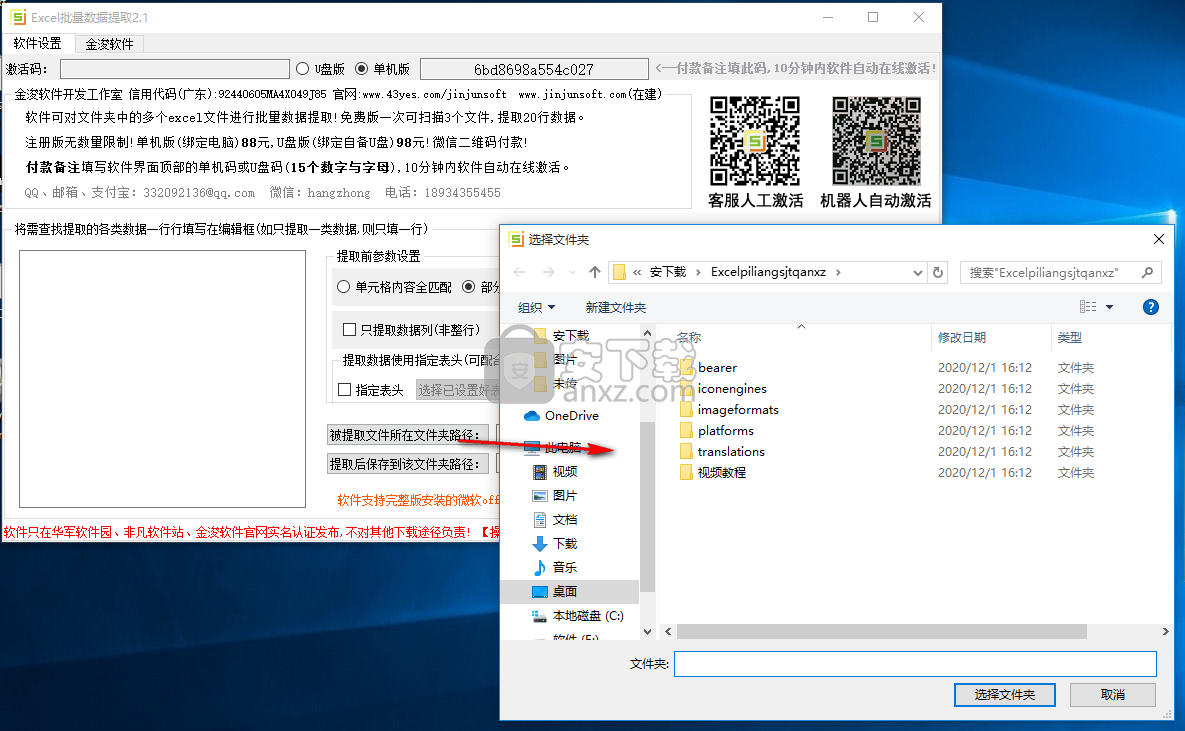1185x731 pixels.
Task: Expand the path chevron after Excelpiliangsjtqanxz
Action: pyautogui.click(x=838, y=272)
